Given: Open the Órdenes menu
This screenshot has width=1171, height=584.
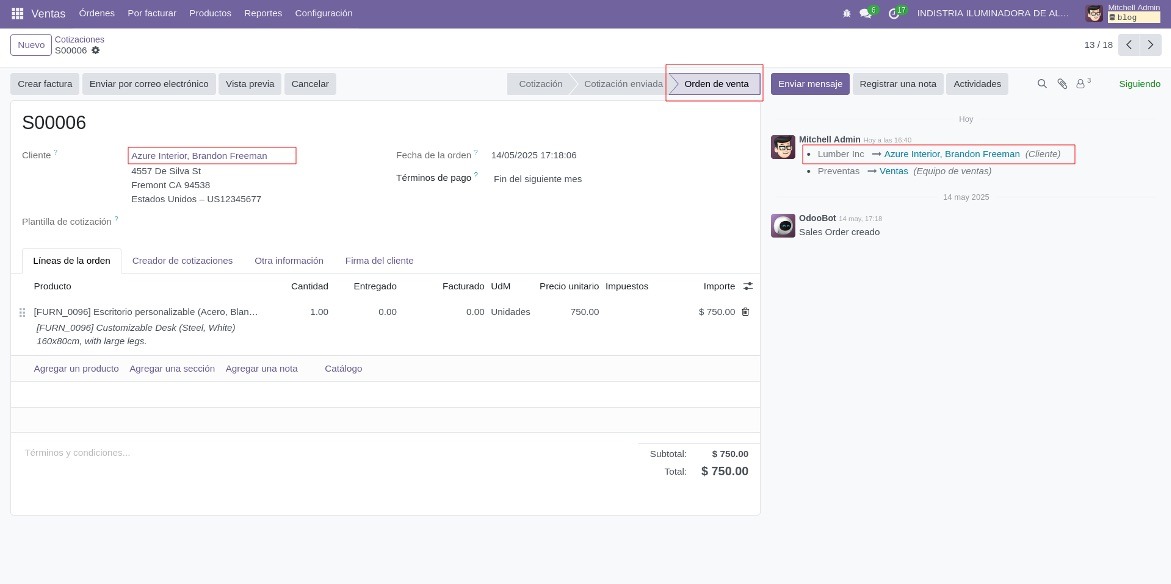Looking at the screenshot, I should 96,13.
